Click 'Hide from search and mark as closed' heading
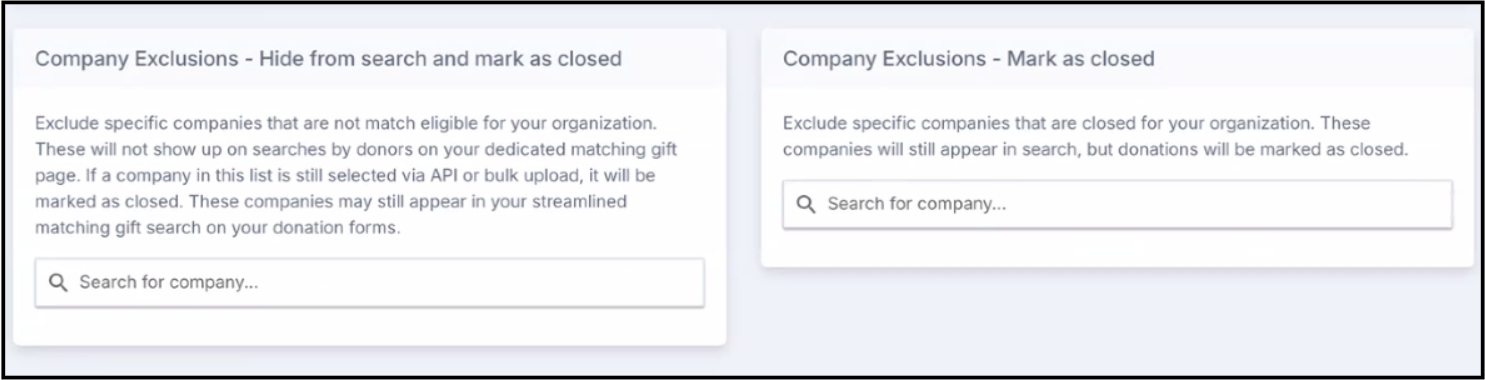The image size is (1485, 380). (x=440, y=59)
